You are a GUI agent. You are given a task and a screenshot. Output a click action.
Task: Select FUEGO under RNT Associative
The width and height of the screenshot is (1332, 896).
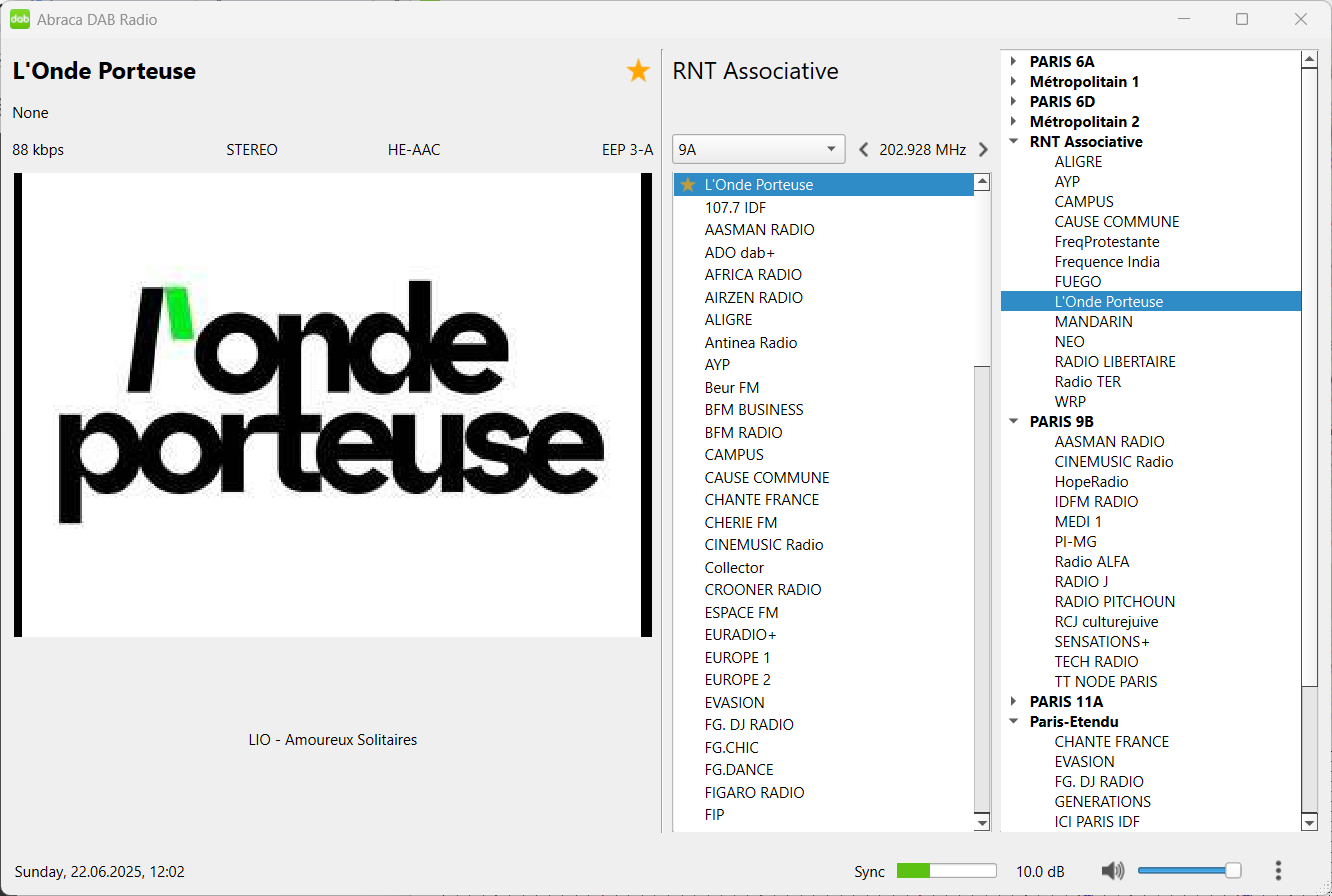(x=1078, y=282)
